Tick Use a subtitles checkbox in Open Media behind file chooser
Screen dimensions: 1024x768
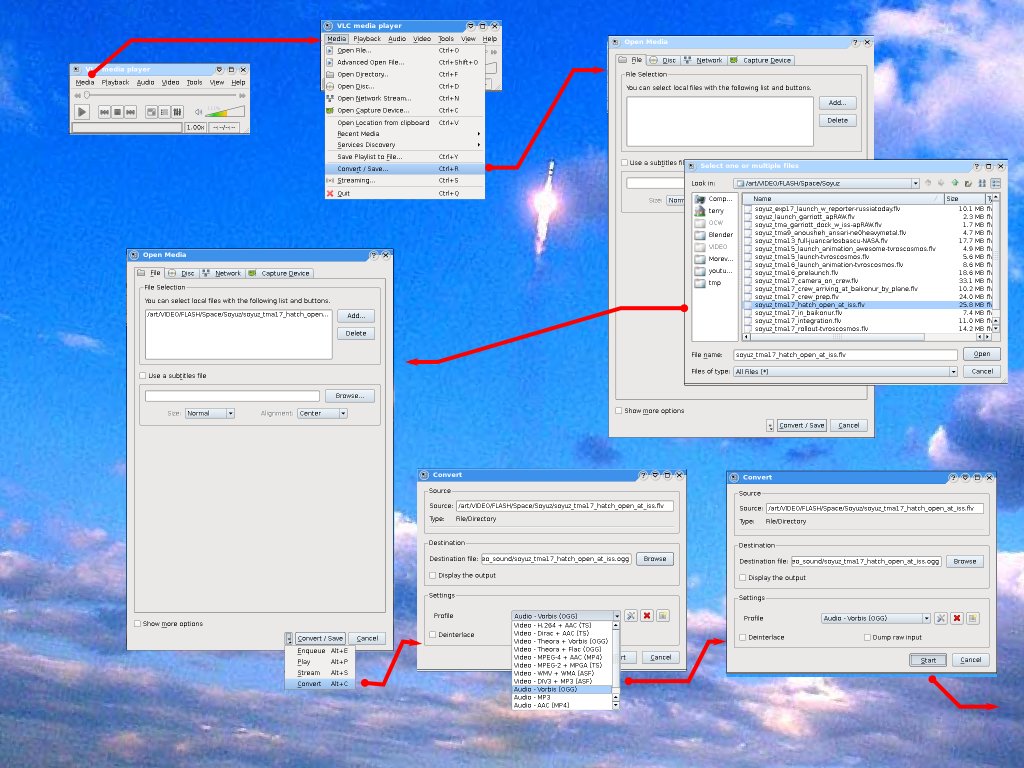tap(625, 163)
